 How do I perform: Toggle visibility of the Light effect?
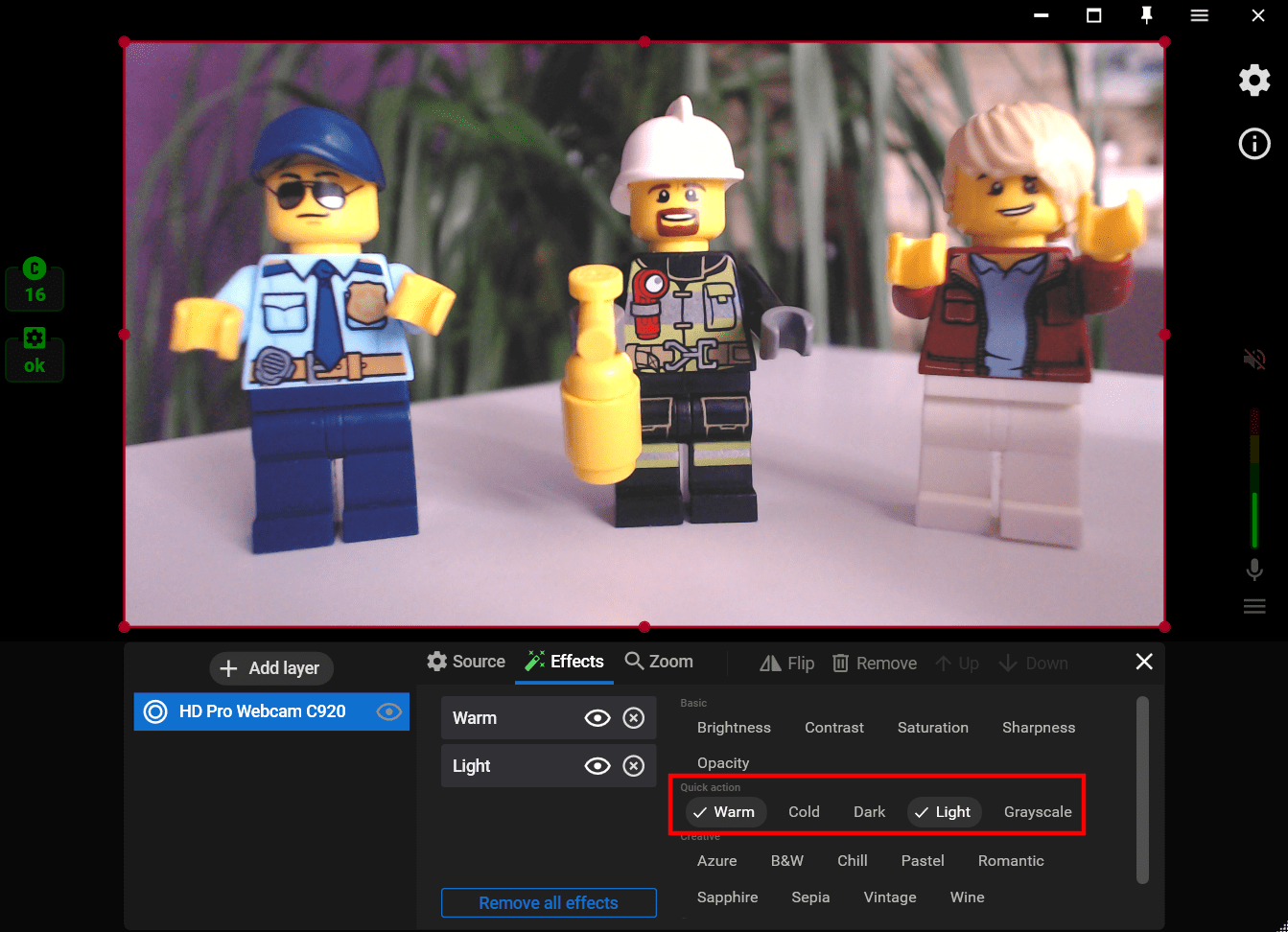tap(597, 766)
